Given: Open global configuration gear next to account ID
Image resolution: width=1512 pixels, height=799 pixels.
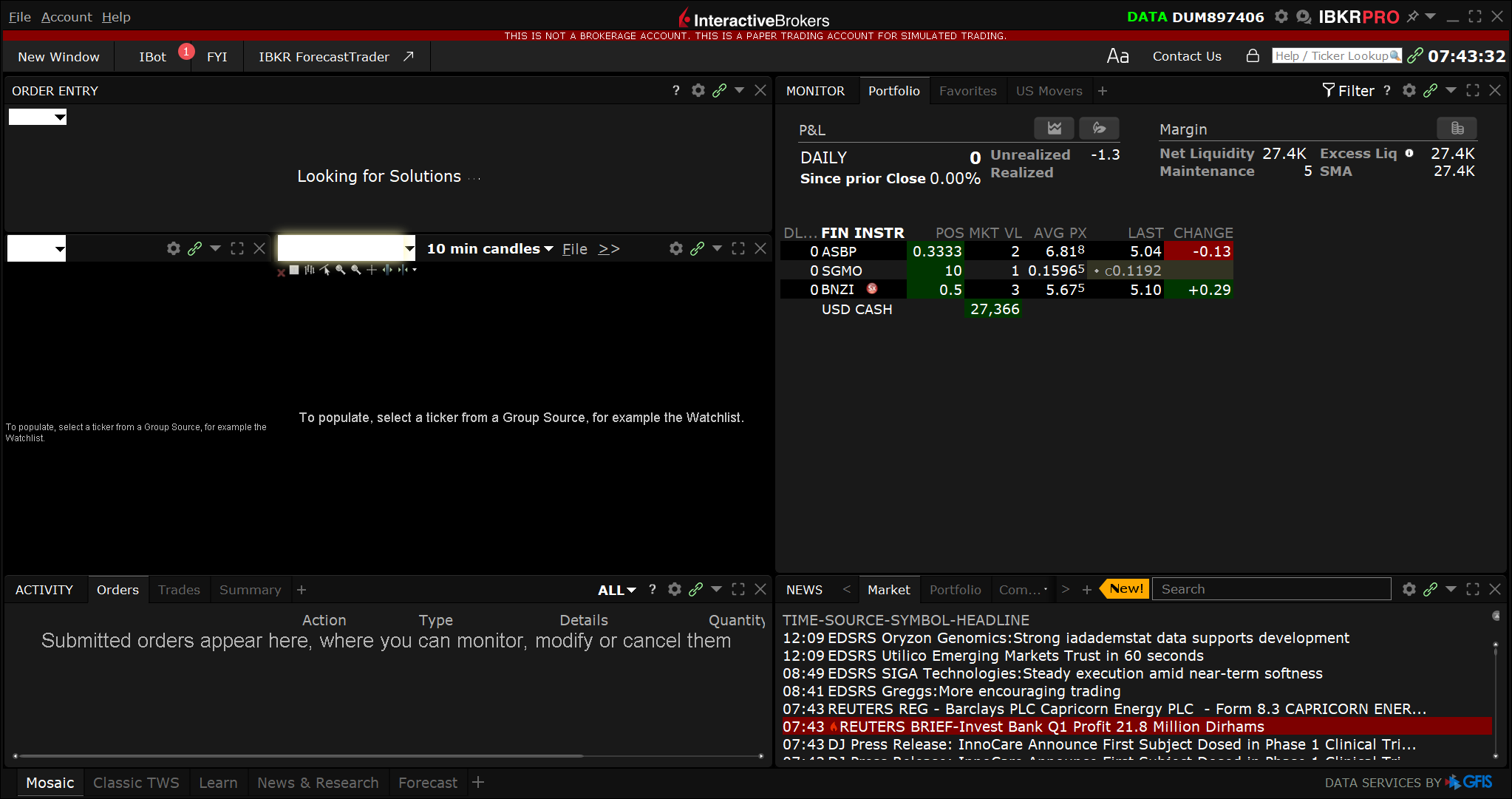Looking at the screenshot, I should pos(1281,16).
